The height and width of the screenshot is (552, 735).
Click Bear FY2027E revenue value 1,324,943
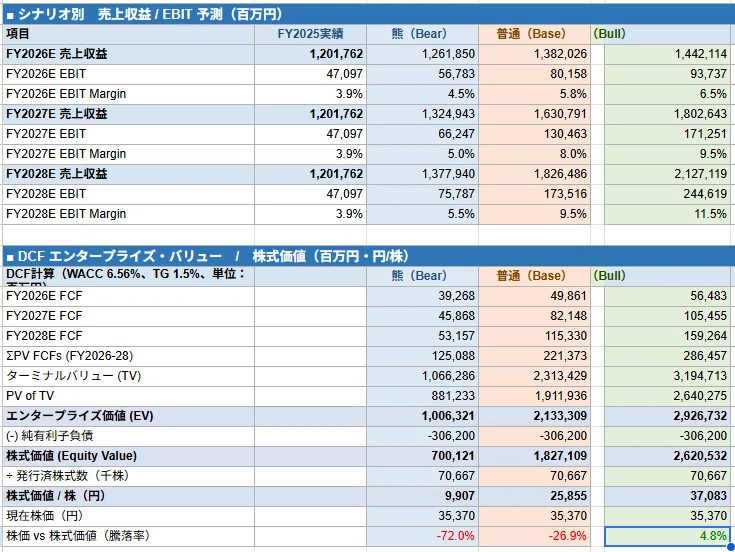tap(448, 114)
